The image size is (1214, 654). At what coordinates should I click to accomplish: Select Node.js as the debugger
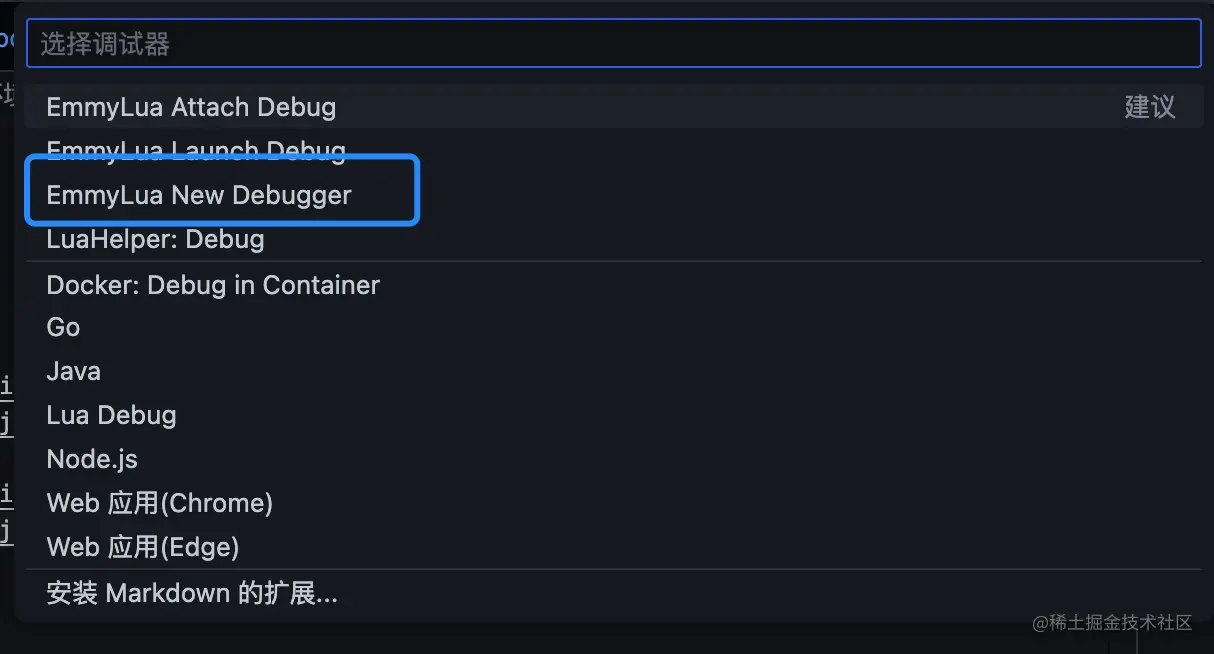coord(92,459)
